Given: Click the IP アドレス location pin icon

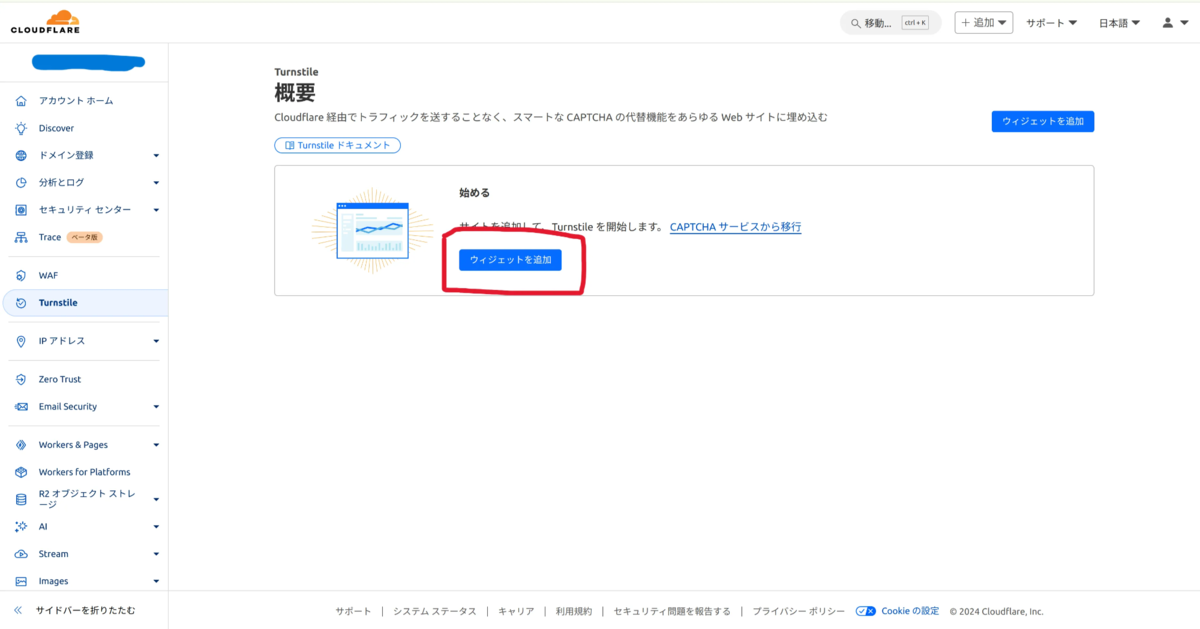Looking at the screenshot, I should click(21, 341).
